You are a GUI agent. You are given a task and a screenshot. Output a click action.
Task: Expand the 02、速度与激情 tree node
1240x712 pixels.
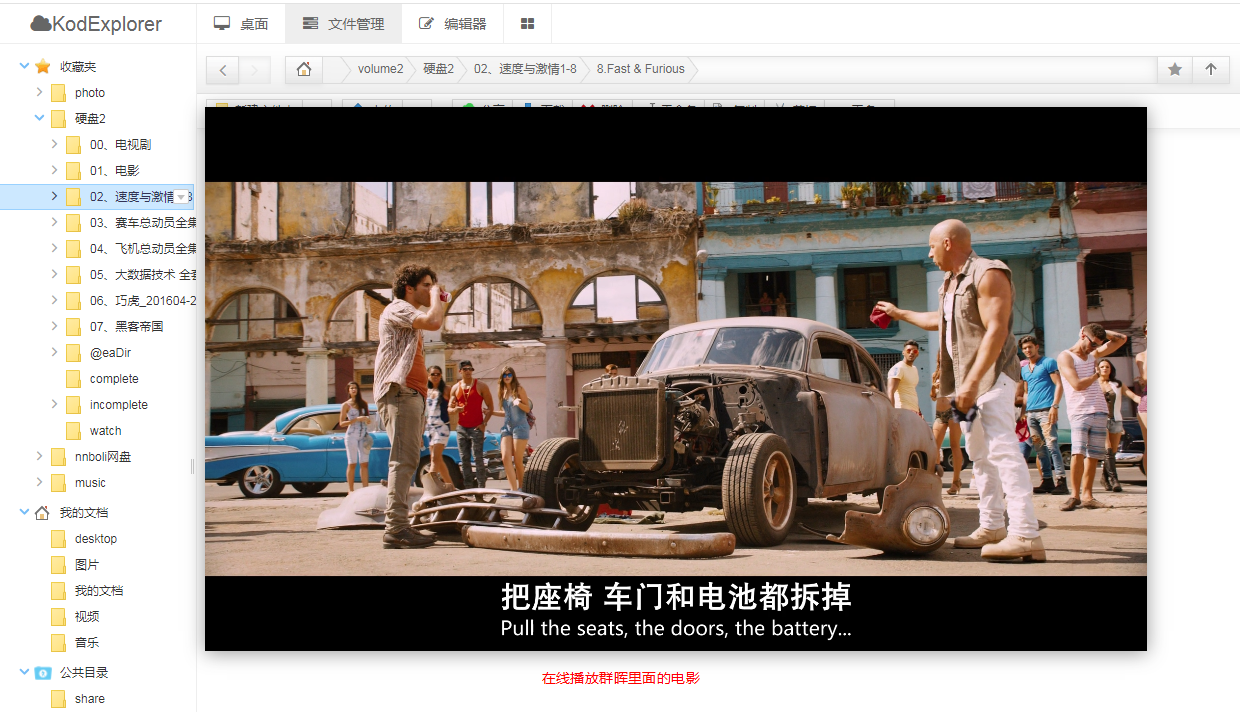click(54, 196)
